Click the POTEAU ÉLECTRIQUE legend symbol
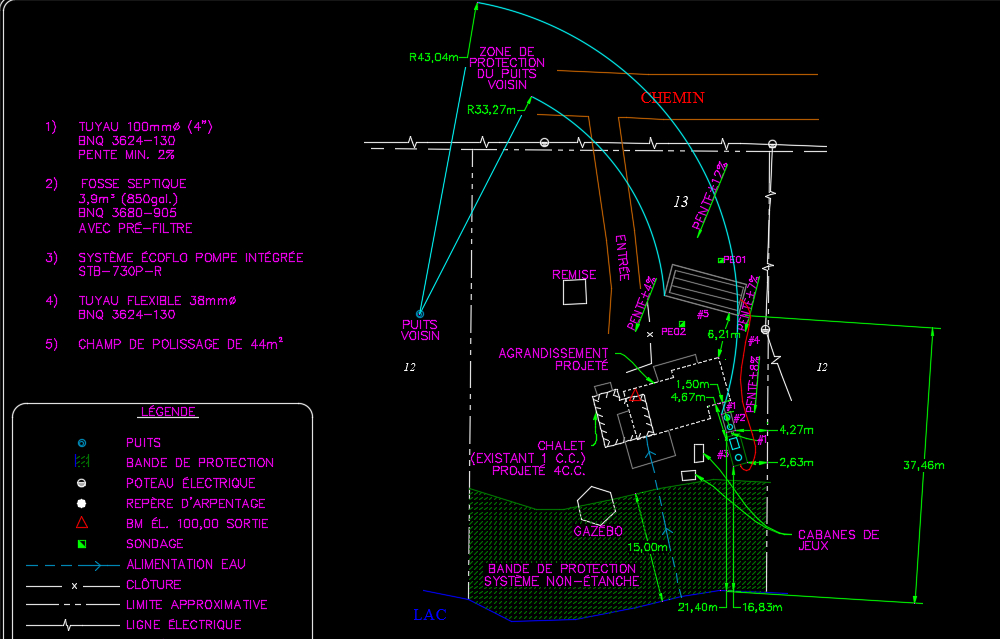 pyautogui.click(x=82, y=483)
